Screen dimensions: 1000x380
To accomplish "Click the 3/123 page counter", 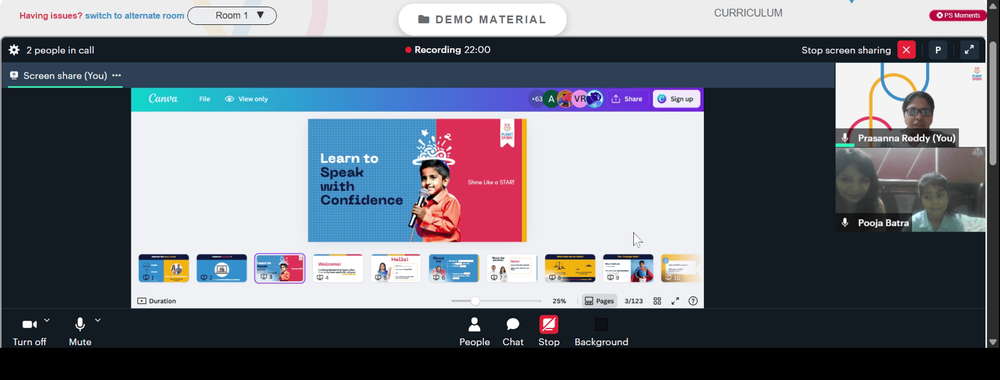I will (633, 301).
